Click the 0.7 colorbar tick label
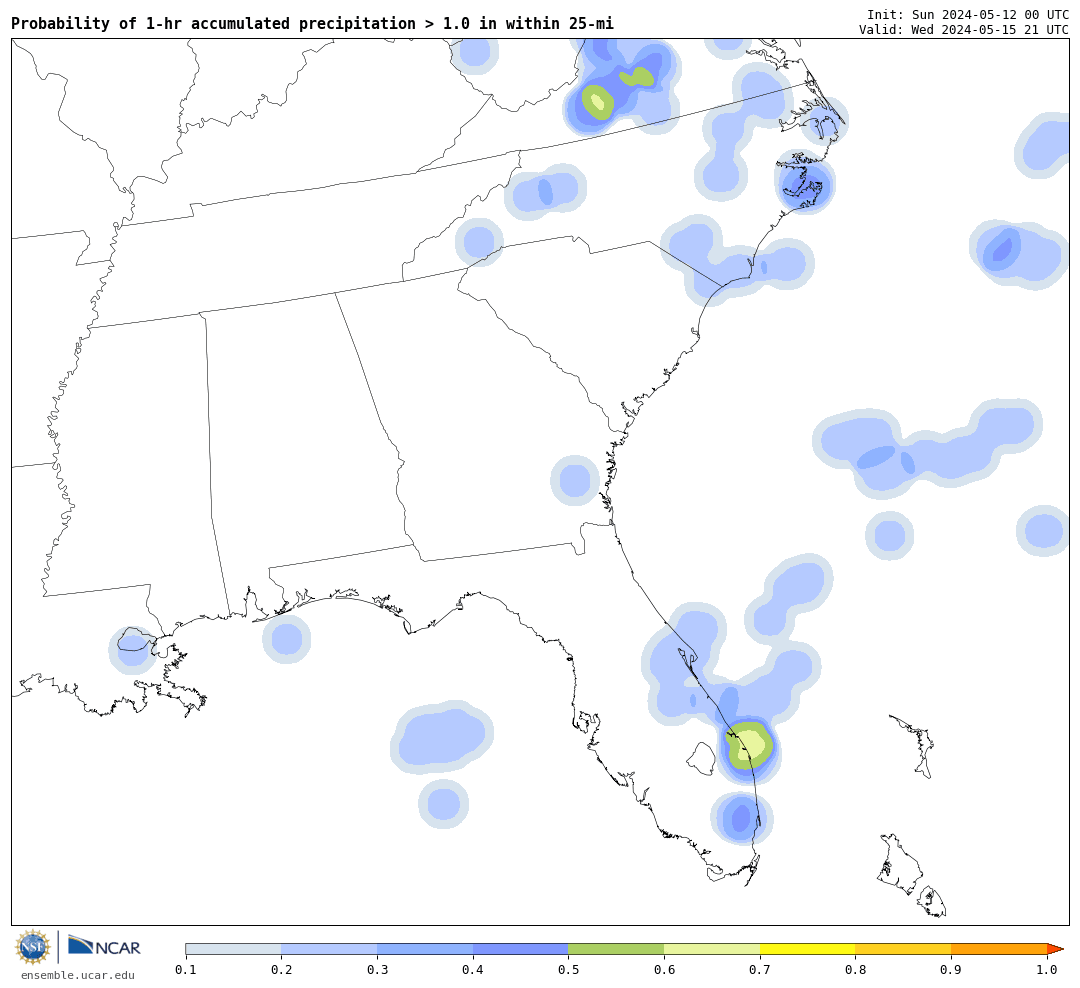The width and height of the screenshot is (1080, 988). (x=760, y=970)
